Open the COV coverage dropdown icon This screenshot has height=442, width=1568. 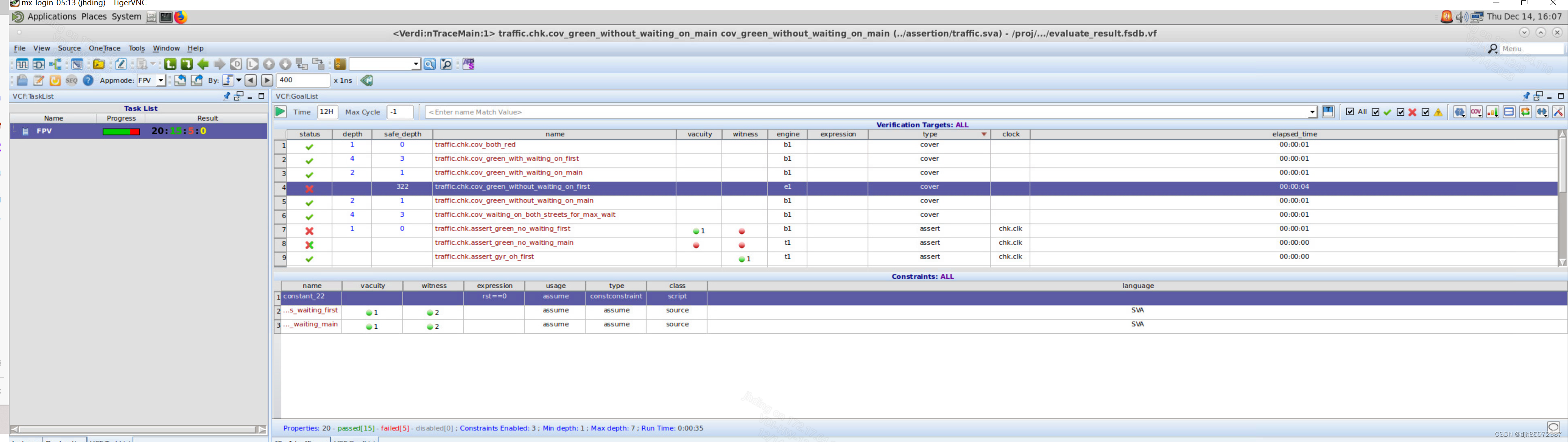1476,112
